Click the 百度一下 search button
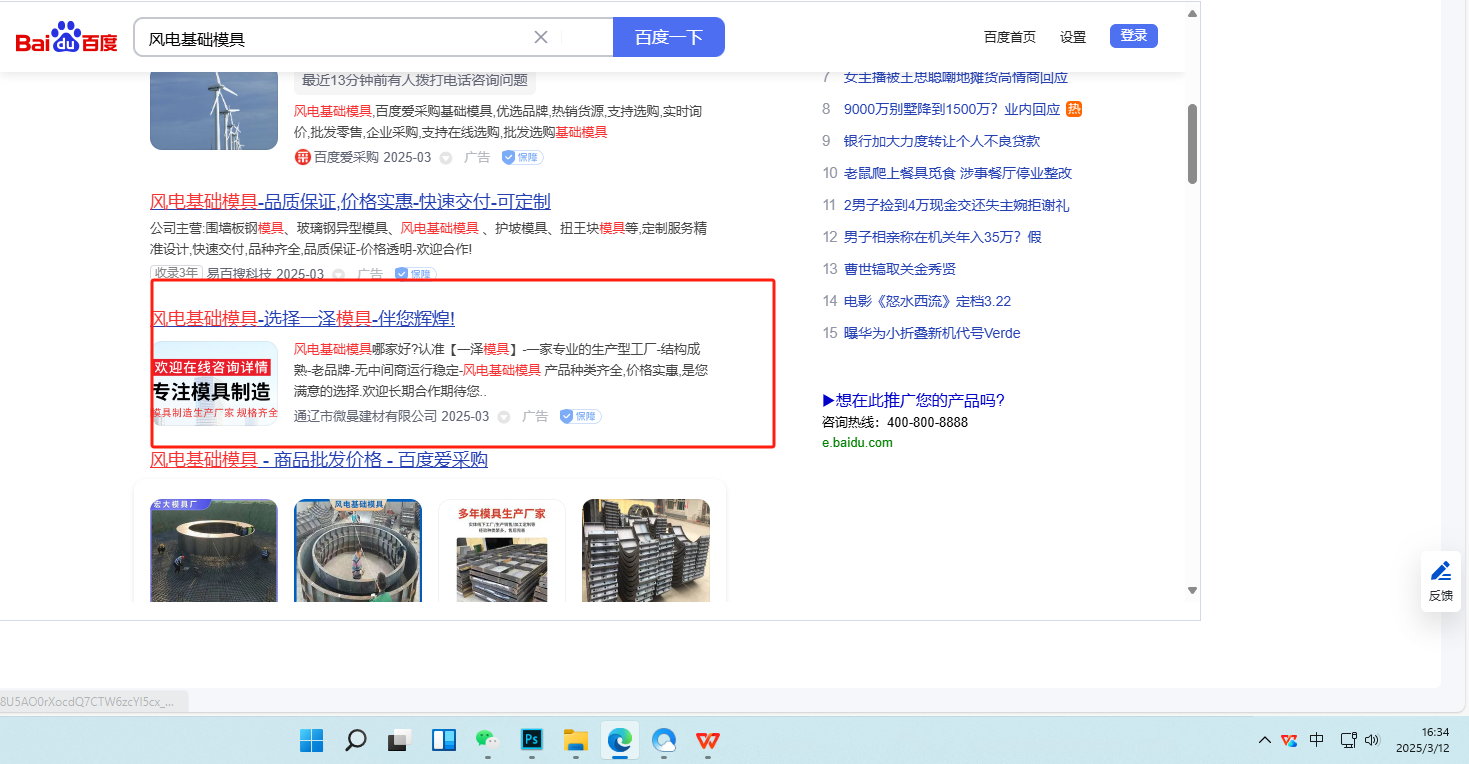The height and width of the screenshot is (764, 1469). point(668,37)
